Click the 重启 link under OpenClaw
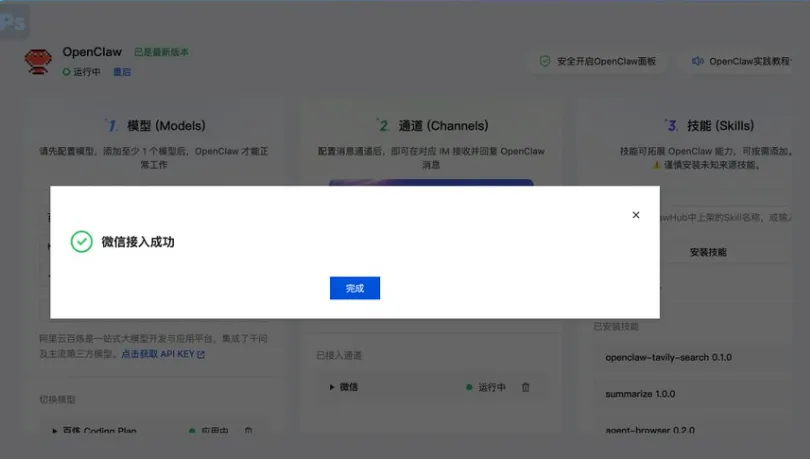This screenshot has width=810, height=459. 122,72
